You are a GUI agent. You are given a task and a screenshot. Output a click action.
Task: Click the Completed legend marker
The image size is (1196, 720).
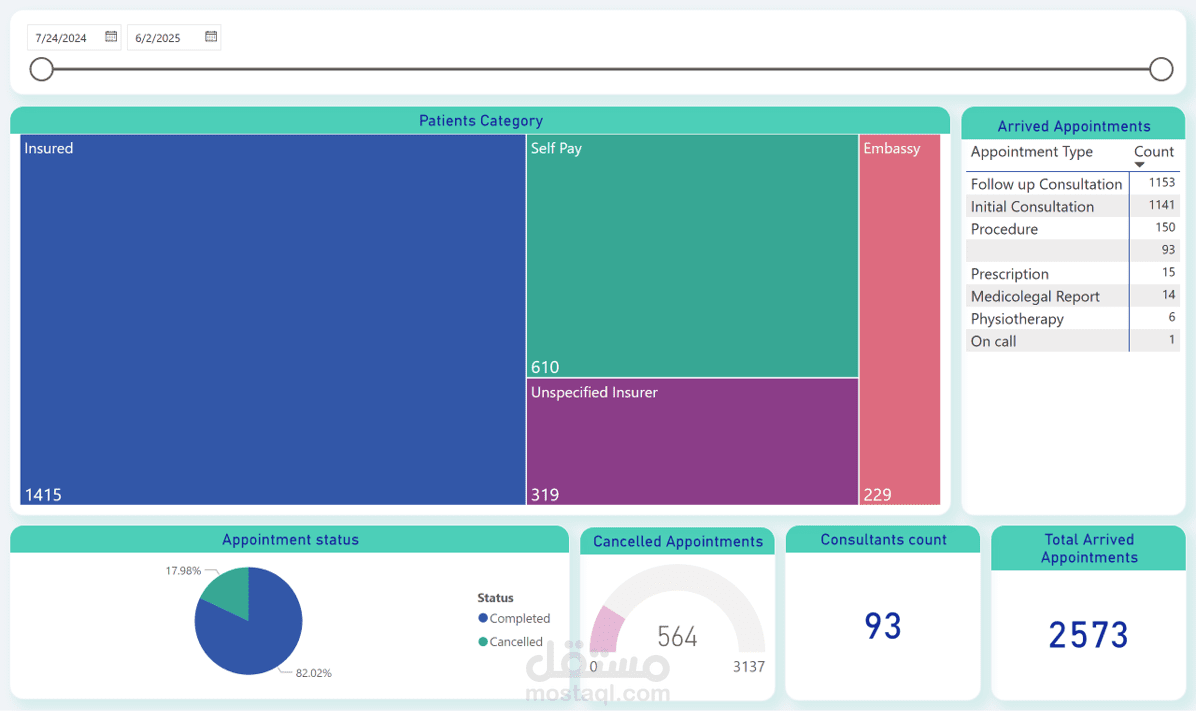[x=483, y=618]
